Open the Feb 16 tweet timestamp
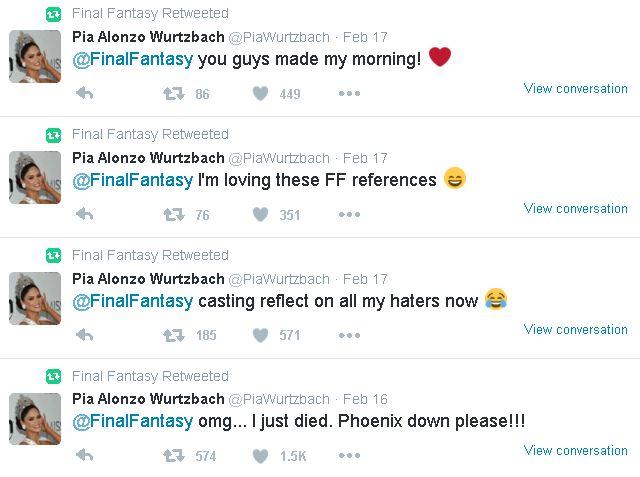The width and height of the screenshot is (640, 477). click(x=365, y=399)
